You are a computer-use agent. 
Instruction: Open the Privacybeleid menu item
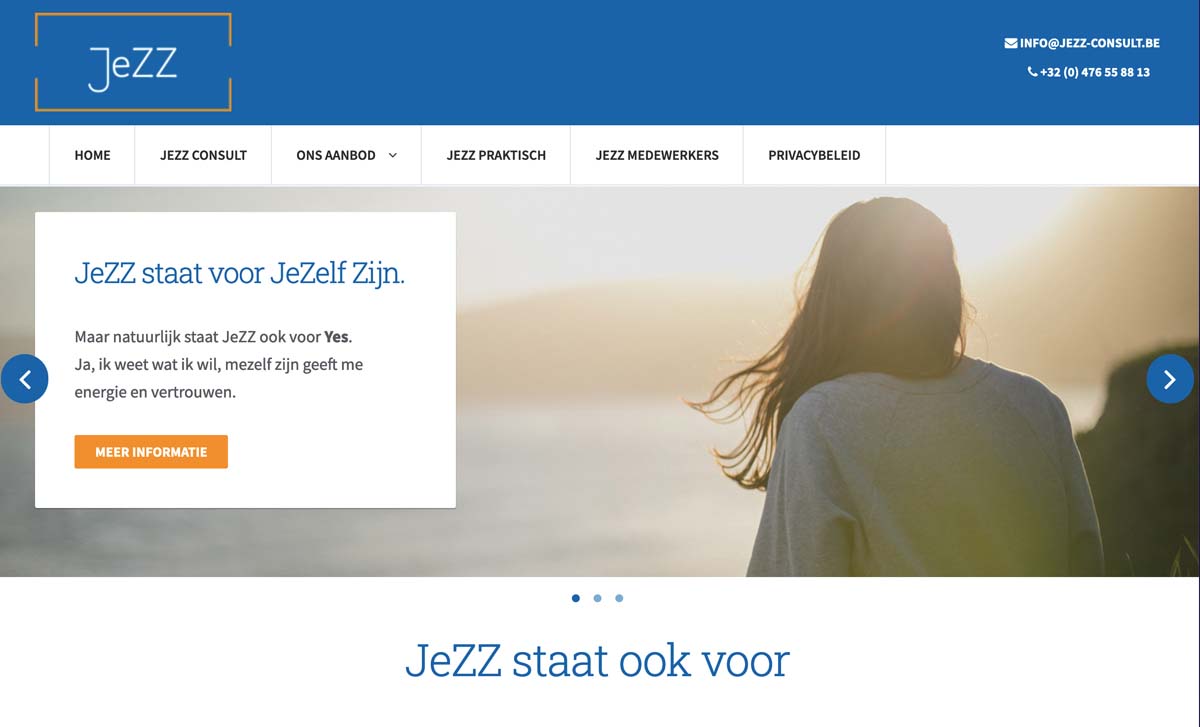click(814, 155)
